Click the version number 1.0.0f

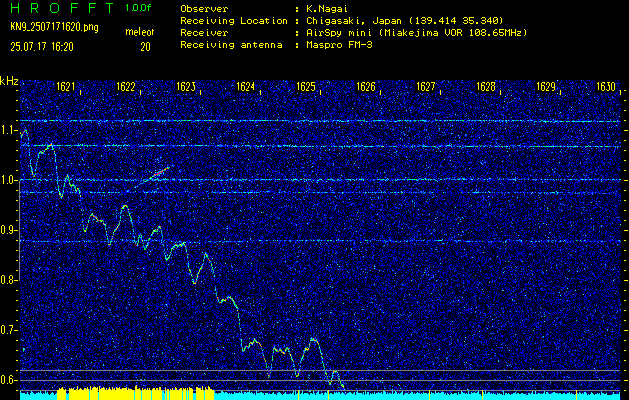click(x=138, y=8)
